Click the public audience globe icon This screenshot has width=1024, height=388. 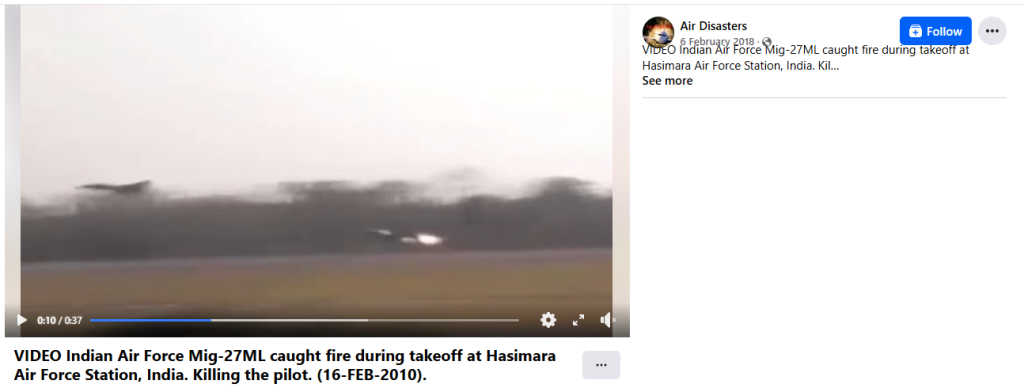767,42
